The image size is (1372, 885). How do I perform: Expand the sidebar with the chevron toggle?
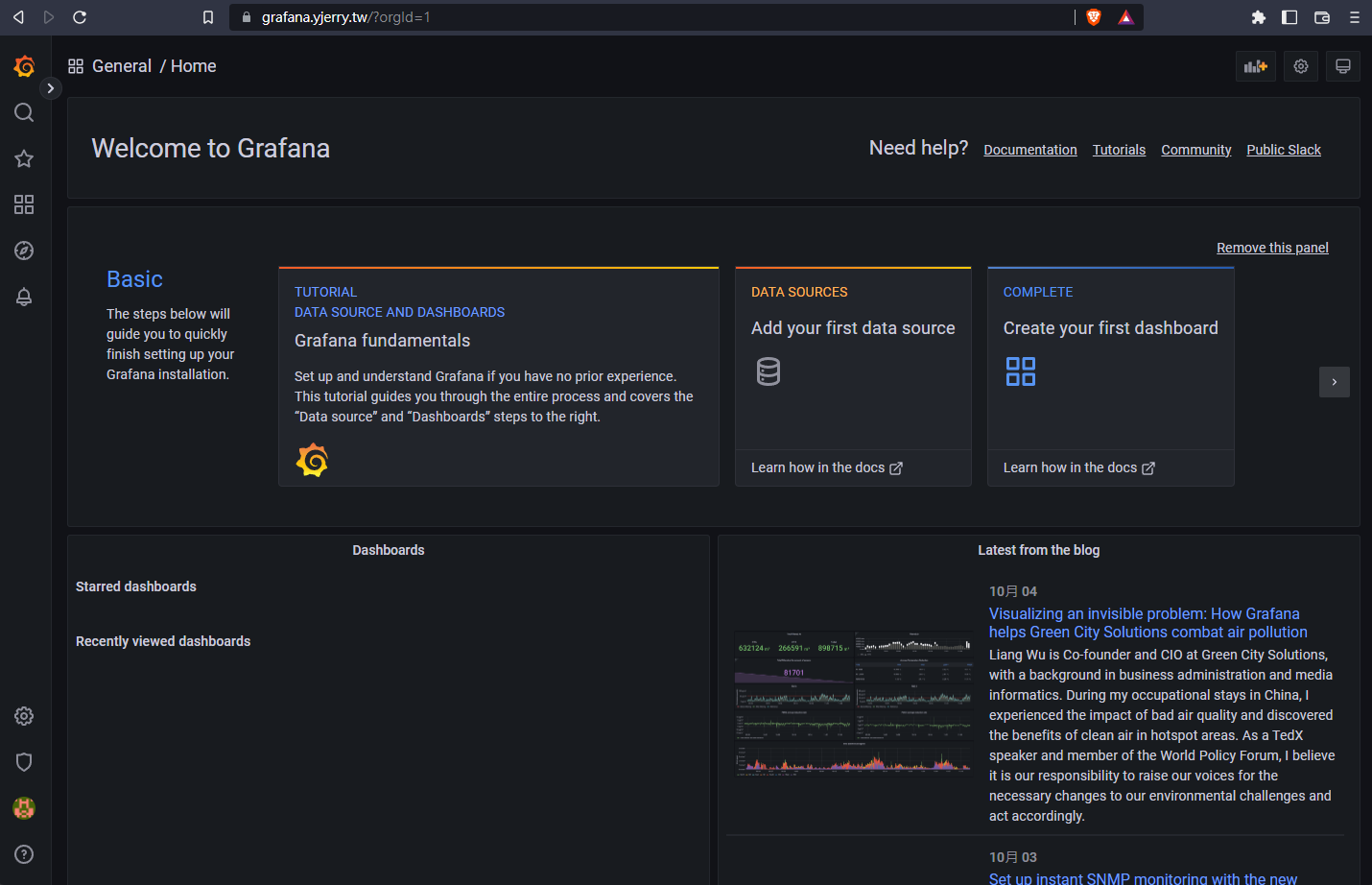tap(51, 88)
